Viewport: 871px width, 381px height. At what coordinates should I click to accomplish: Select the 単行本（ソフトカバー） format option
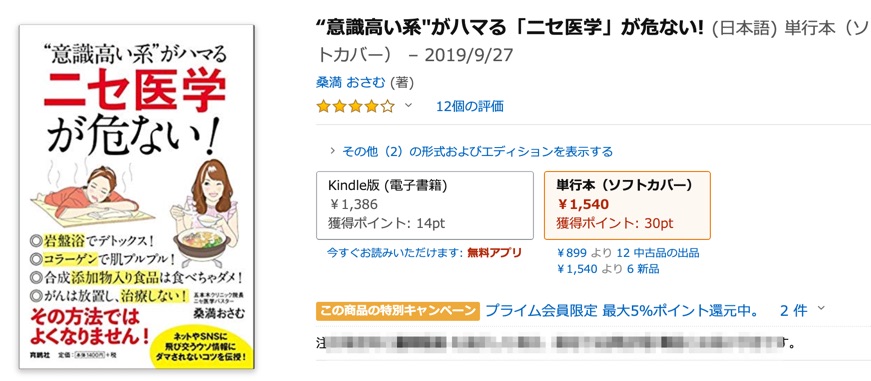[x=628, y=205]
